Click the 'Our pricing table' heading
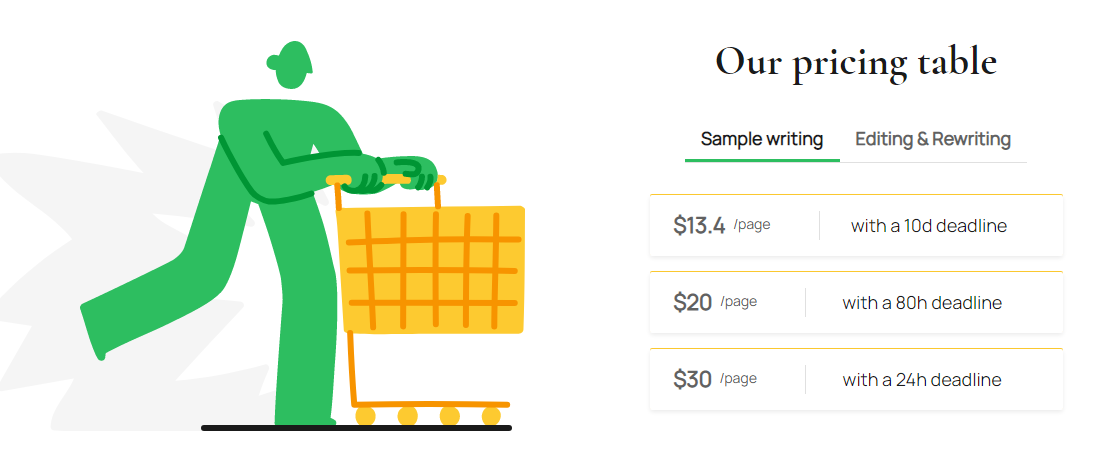This screenshot has width=1107, height=470. coord(856,62)
